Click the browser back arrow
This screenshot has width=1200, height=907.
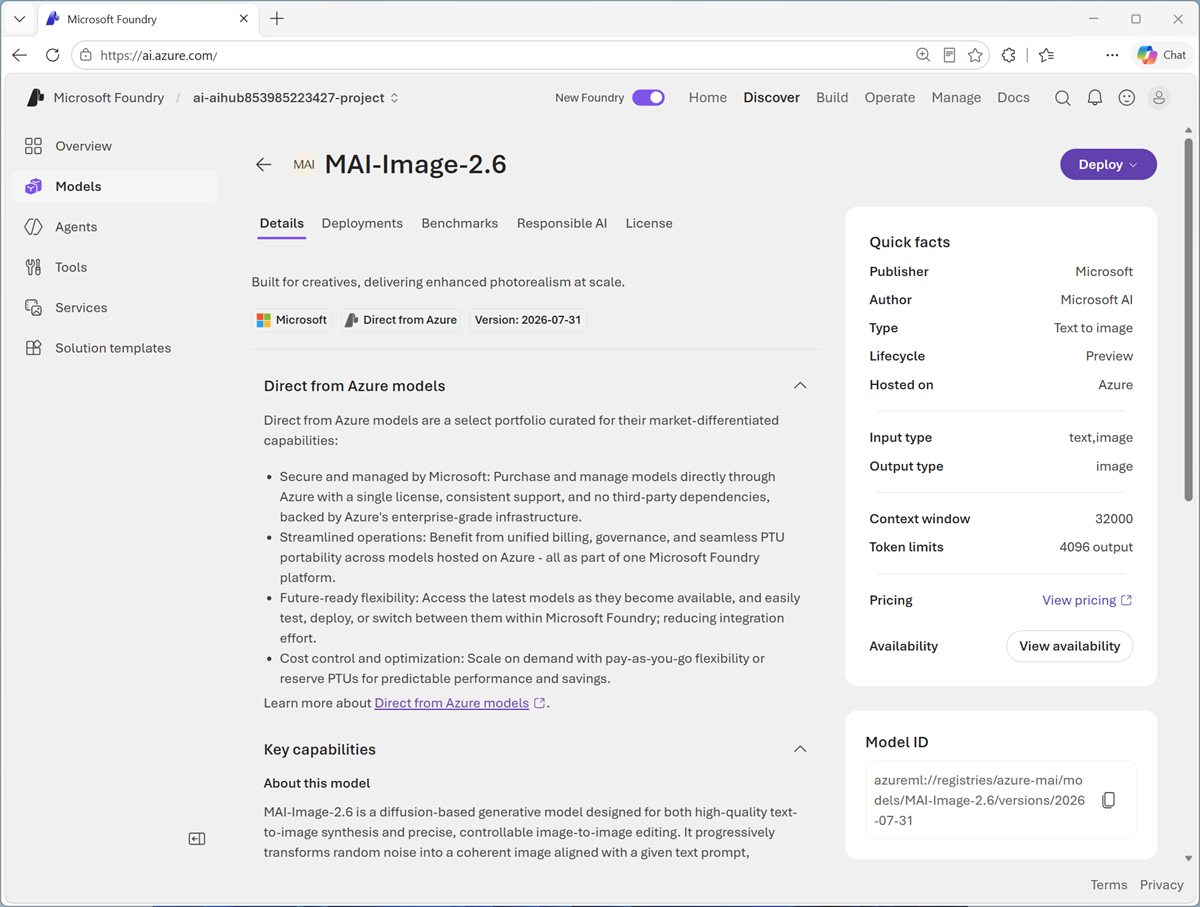[x=20, y=55]
